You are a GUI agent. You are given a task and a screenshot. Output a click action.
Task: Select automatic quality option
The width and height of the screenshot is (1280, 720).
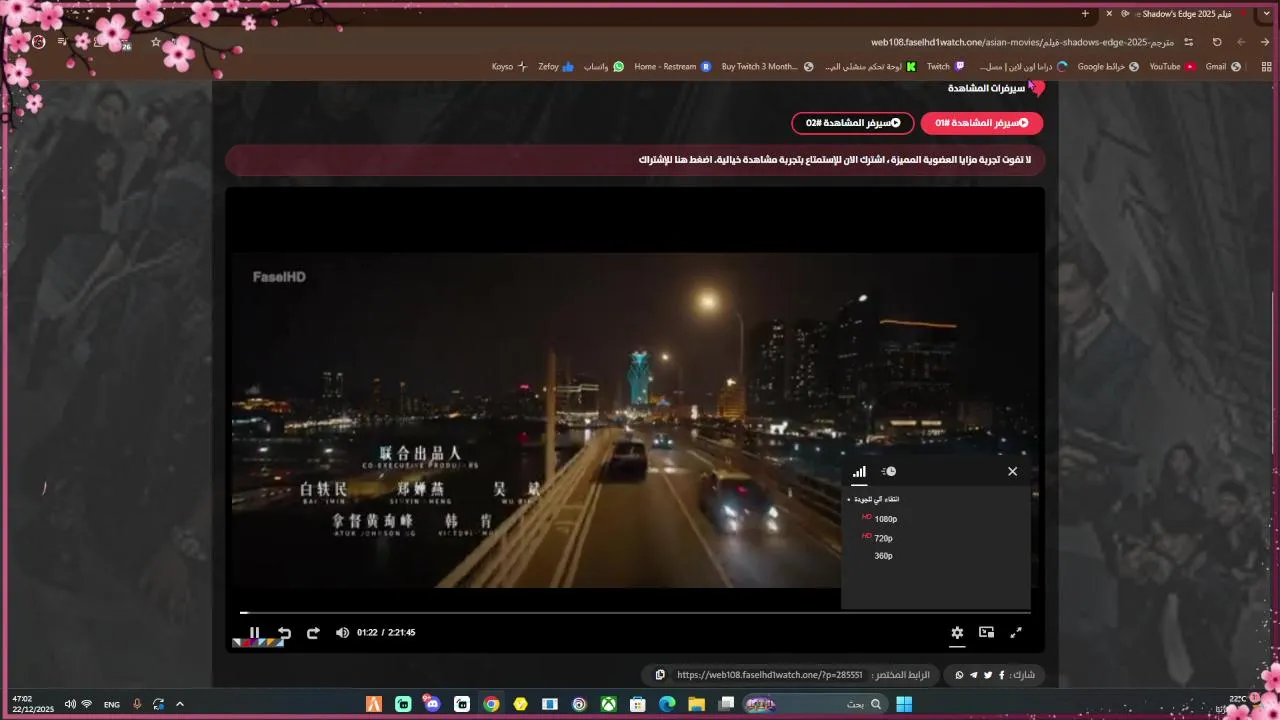tap(875, 499)
